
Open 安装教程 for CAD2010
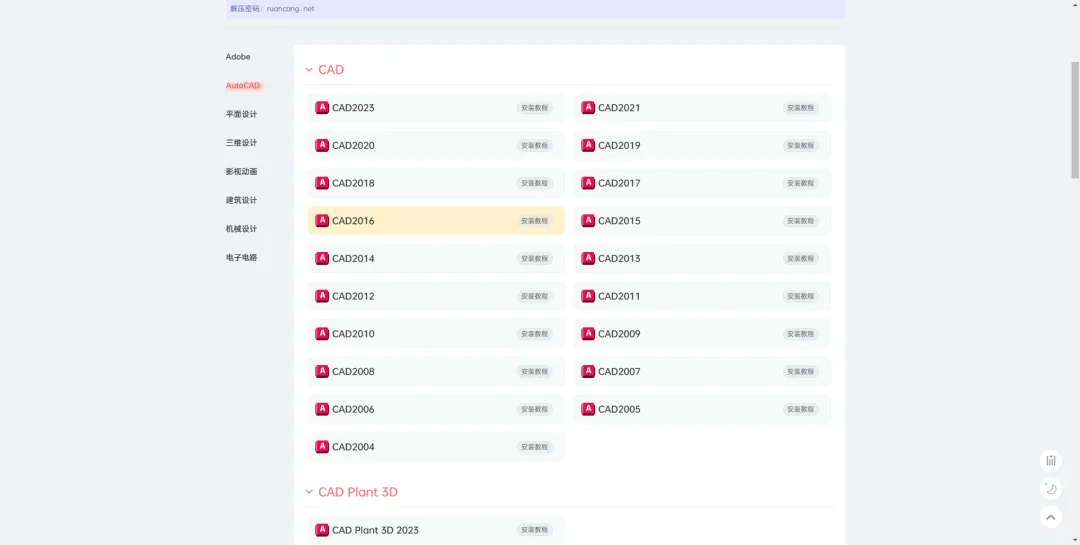click(x=534, y=334)
